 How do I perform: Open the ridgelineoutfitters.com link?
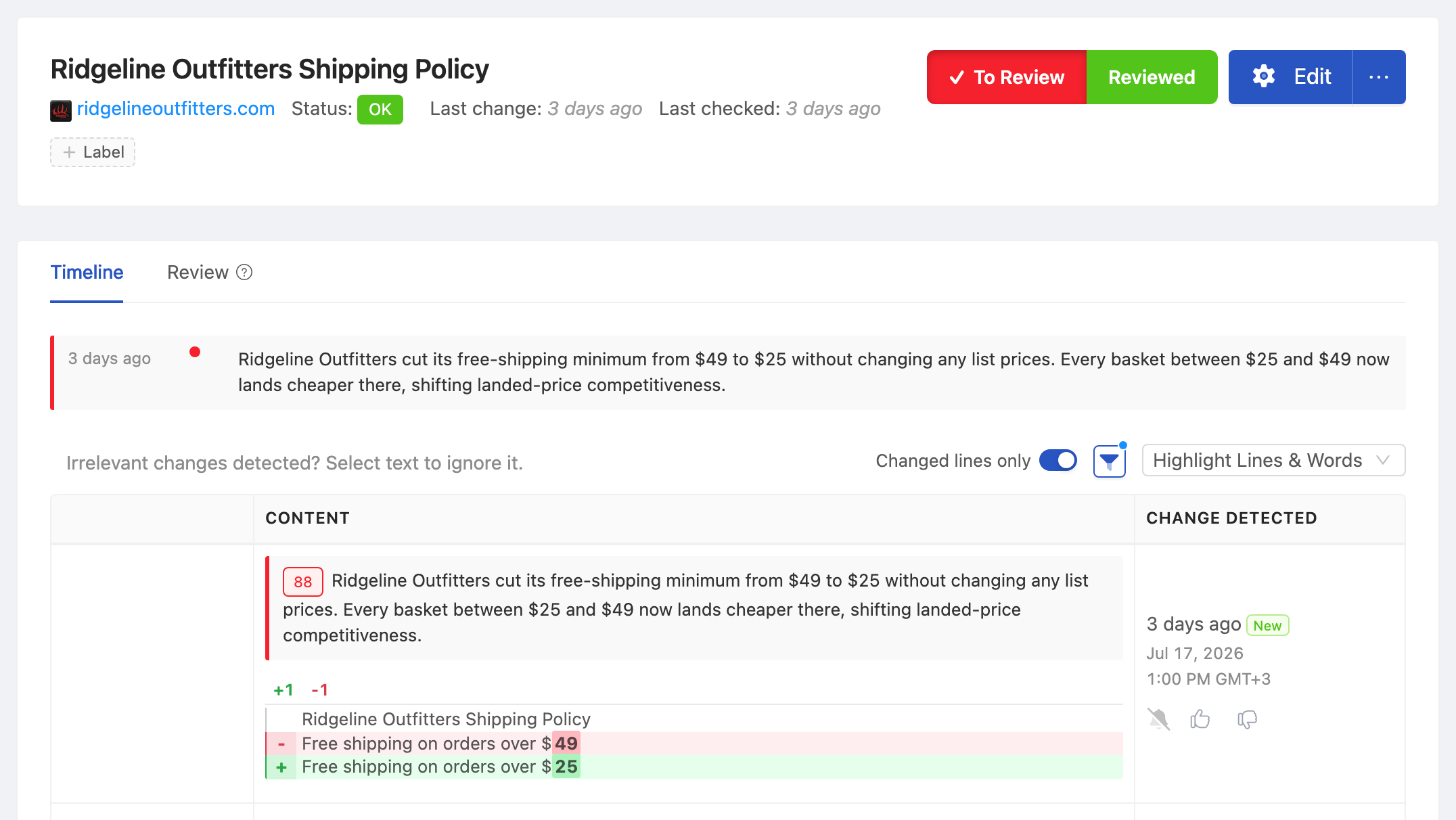click(x=176, y=109)
